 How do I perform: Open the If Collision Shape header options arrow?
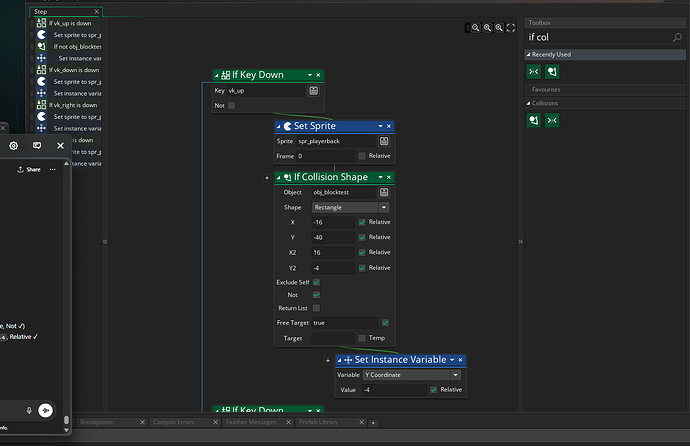(x=381, y=177)
